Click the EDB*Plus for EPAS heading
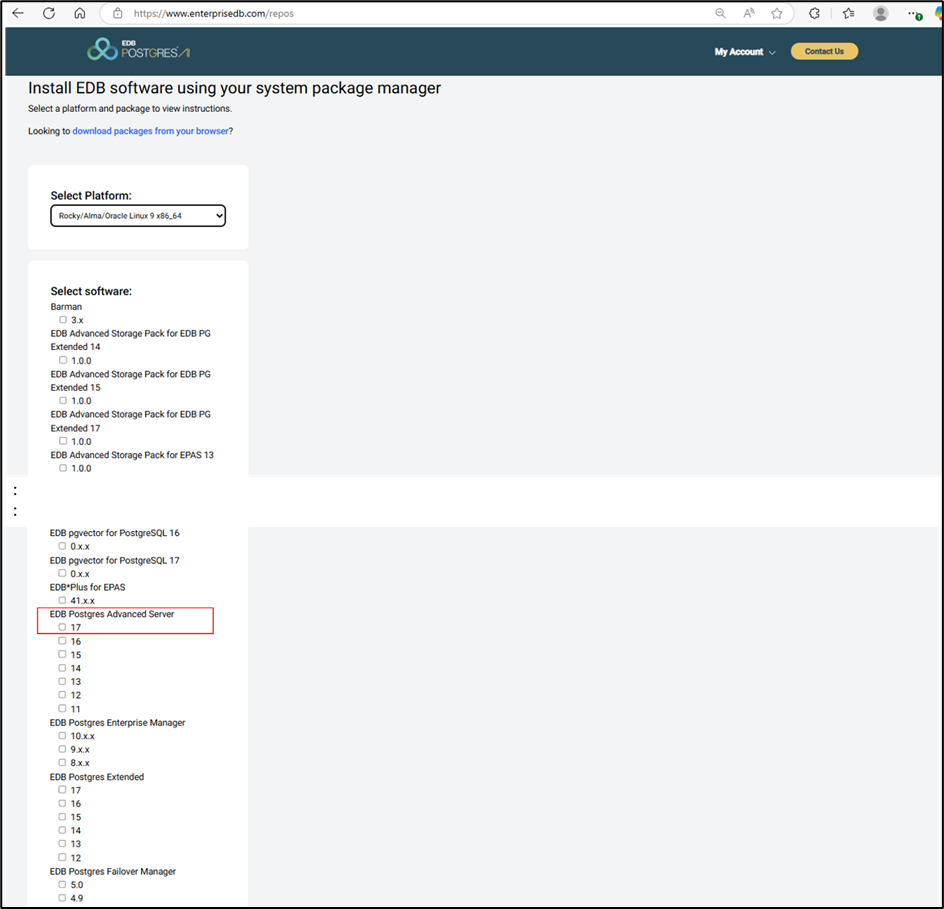The width and height of the screenshot is (944, 909). (88, 587)
